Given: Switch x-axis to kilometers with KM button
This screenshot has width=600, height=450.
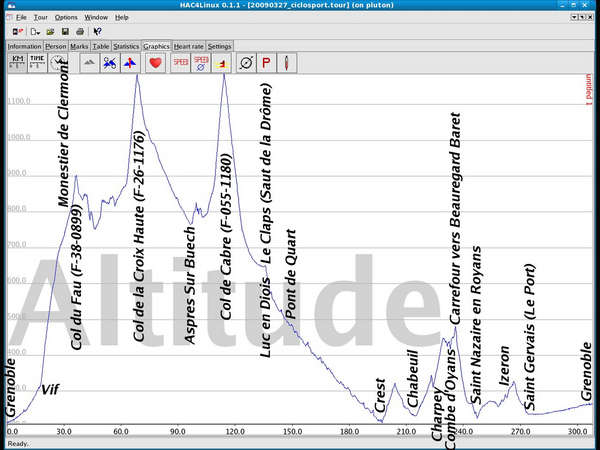Looking at the screenshot, I should point(17,62).
